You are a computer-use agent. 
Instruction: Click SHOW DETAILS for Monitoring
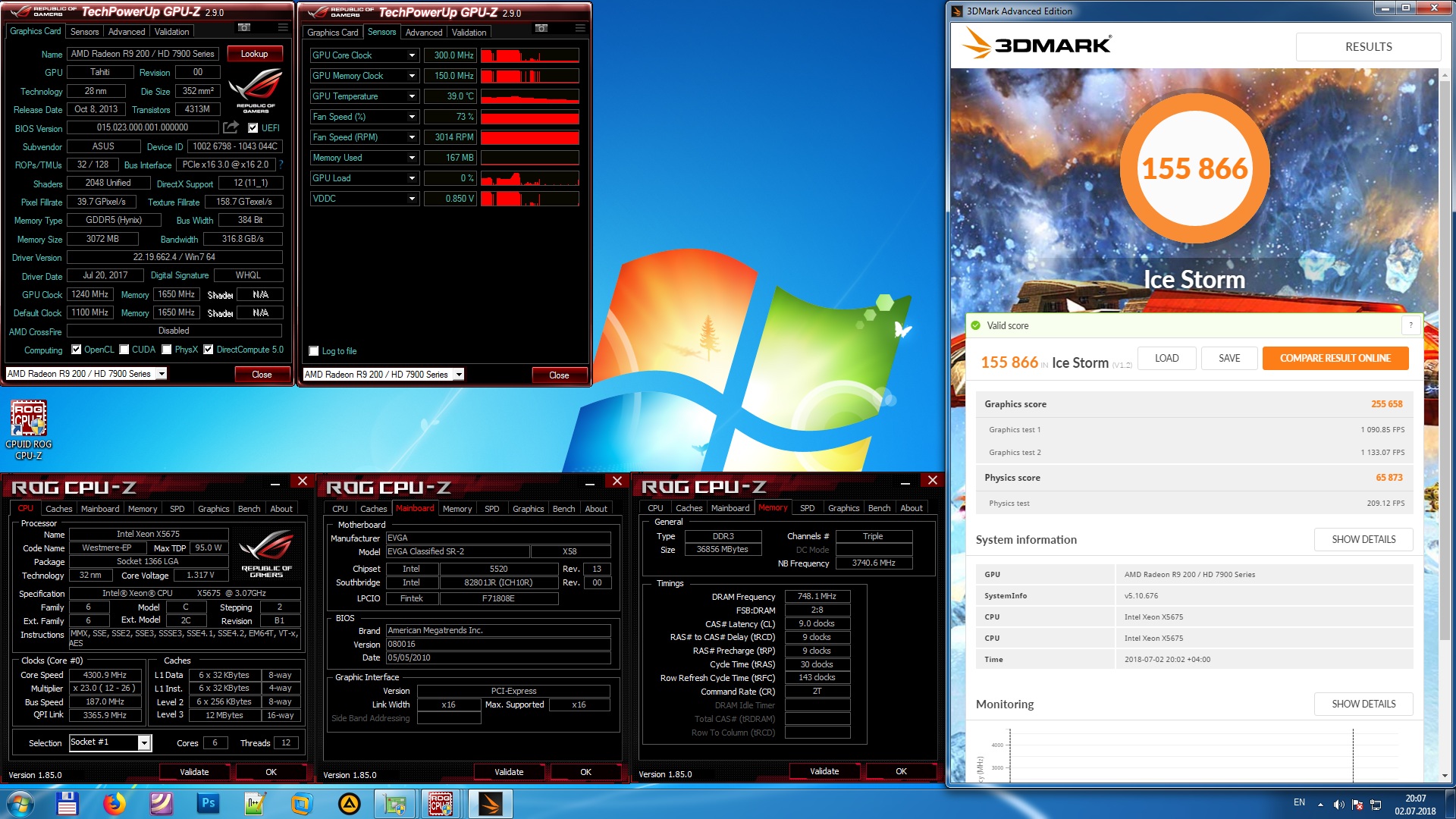(1363, 704)
